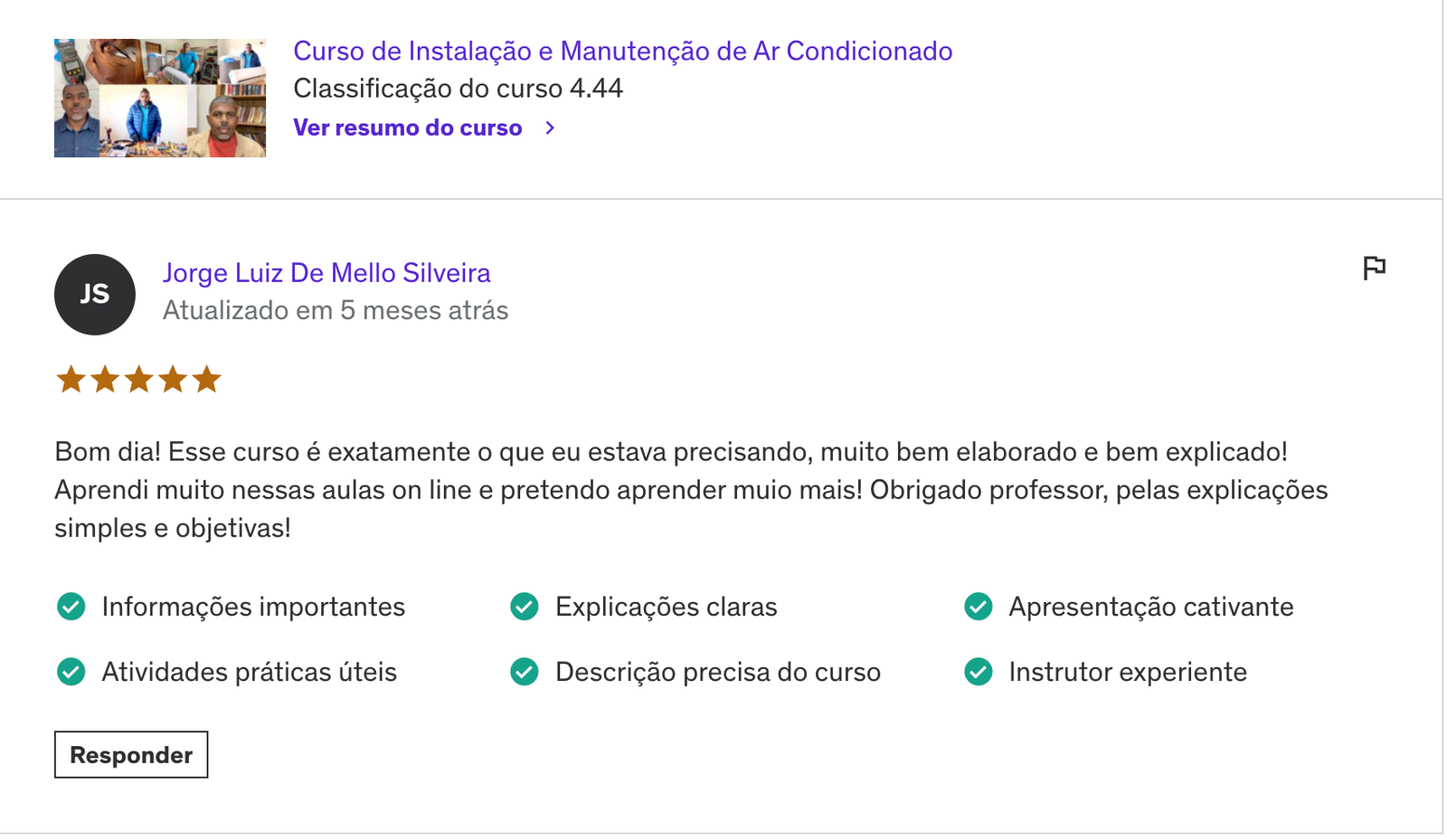This screenshot has width=1447, height=840.
Task: Click checkmark icon beside Apresentação cativante
Action: [x=979, y=607]
